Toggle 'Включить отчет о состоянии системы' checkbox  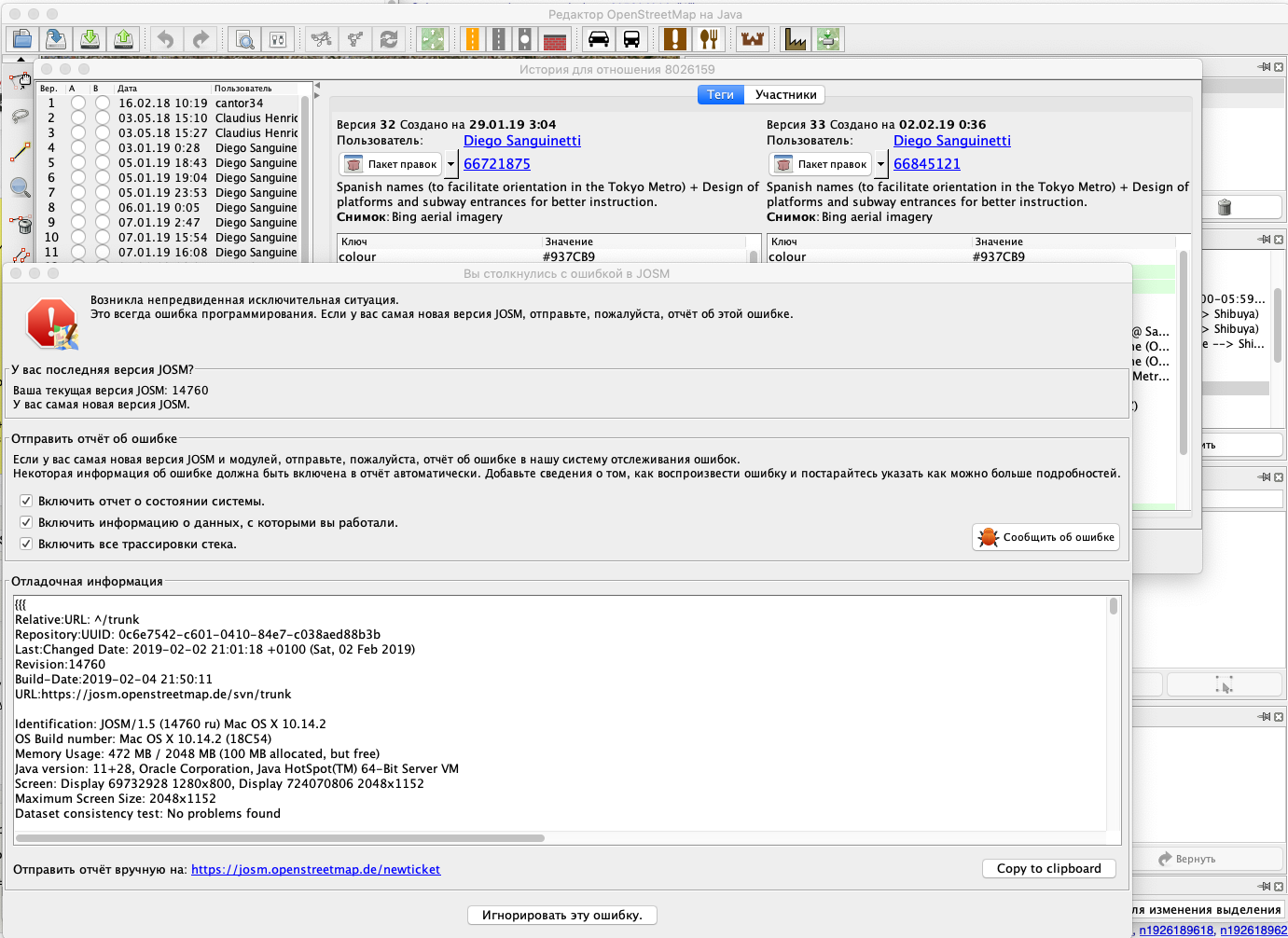pos(26,501)
